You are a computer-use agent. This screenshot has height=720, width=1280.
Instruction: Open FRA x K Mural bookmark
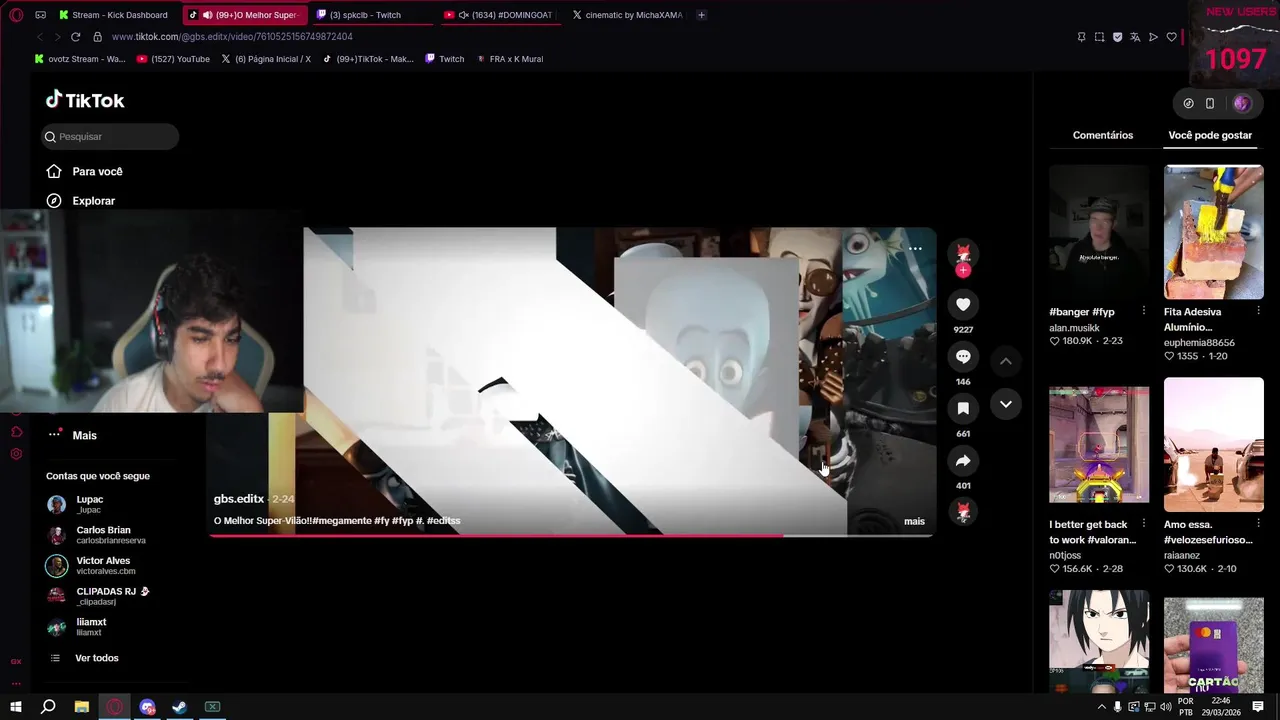tap(510, 59)
